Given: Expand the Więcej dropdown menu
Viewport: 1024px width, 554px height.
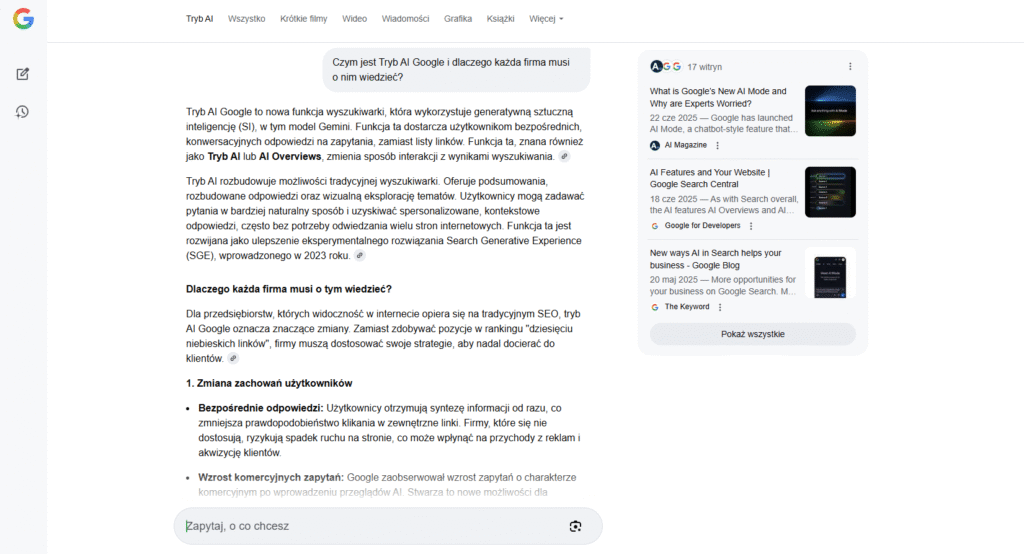Looking at the screenshot, I should coord(546,19).
